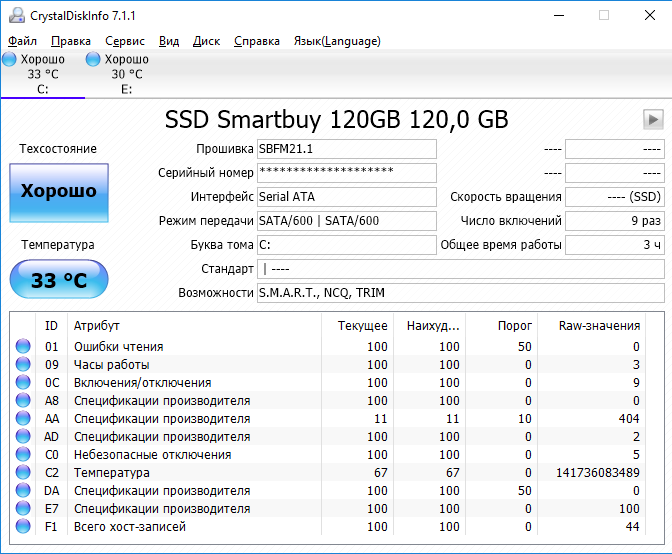Click the Атрибут column header
Screen dimensions: 672x554
click(194, 326)
